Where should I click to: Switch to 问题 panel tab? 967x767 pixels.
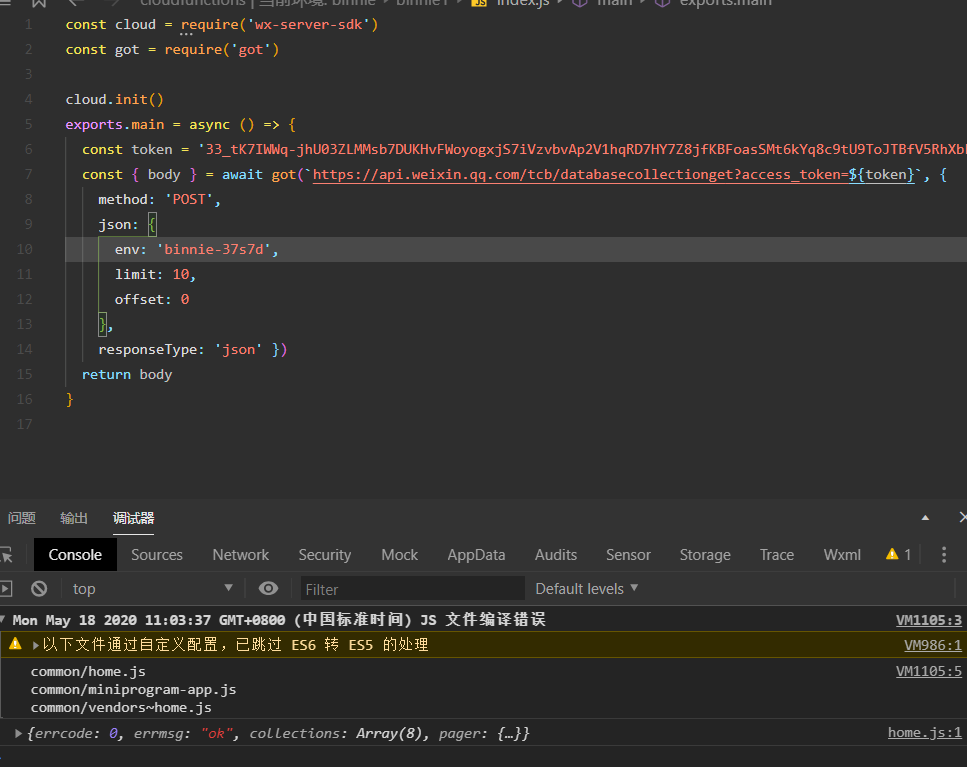point(22,518)
